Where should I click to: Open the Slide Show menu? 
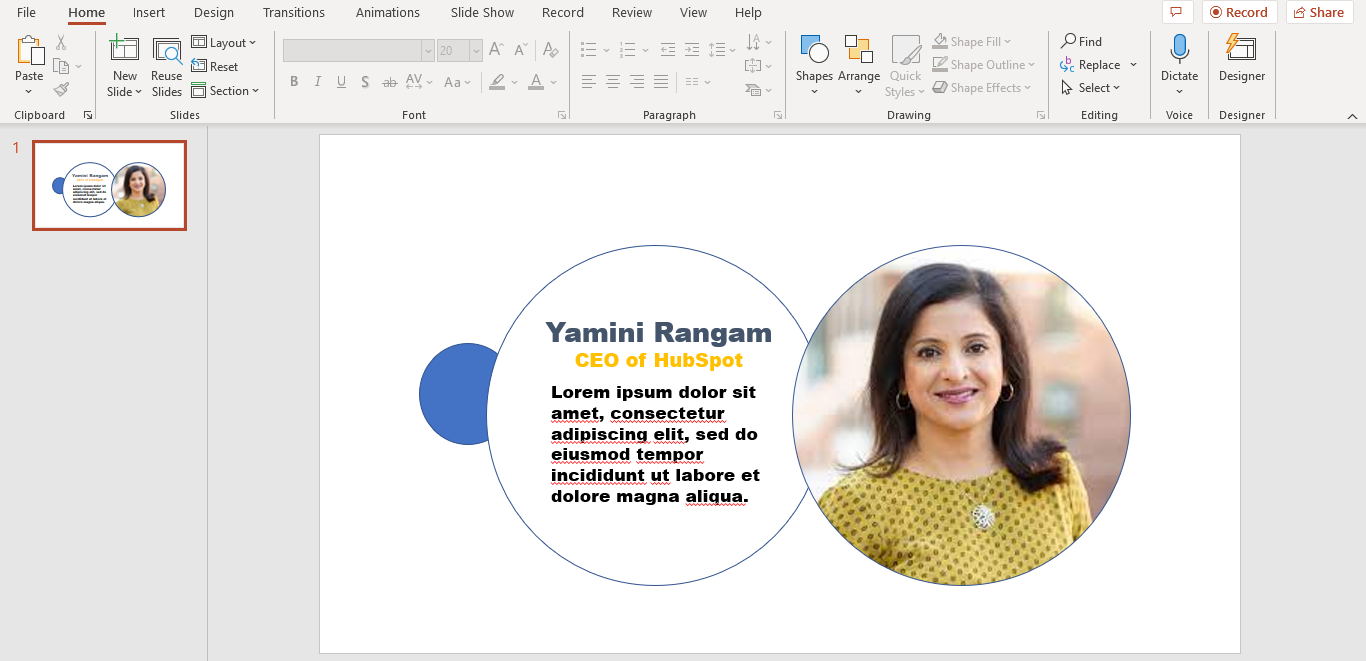(481, 12)
